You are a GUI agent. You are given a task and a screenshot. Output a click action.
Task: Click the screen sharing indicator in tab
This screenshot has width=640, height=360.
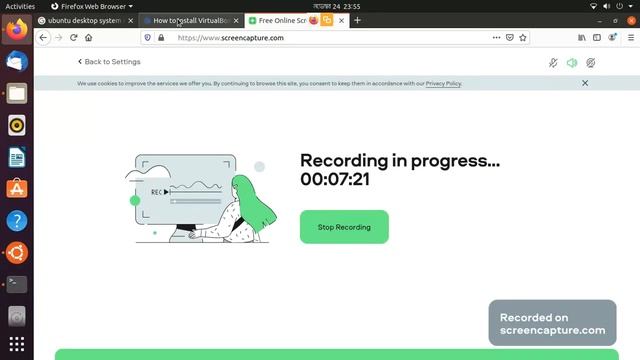(x=327, y=20)
